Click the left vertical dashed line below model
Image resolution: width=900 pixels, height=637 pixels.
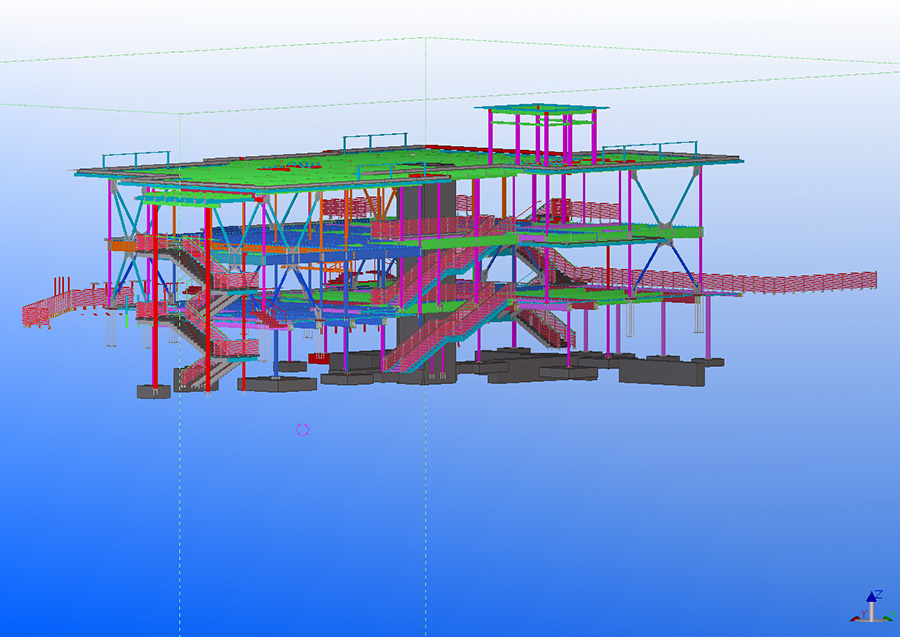click(180, 500)
